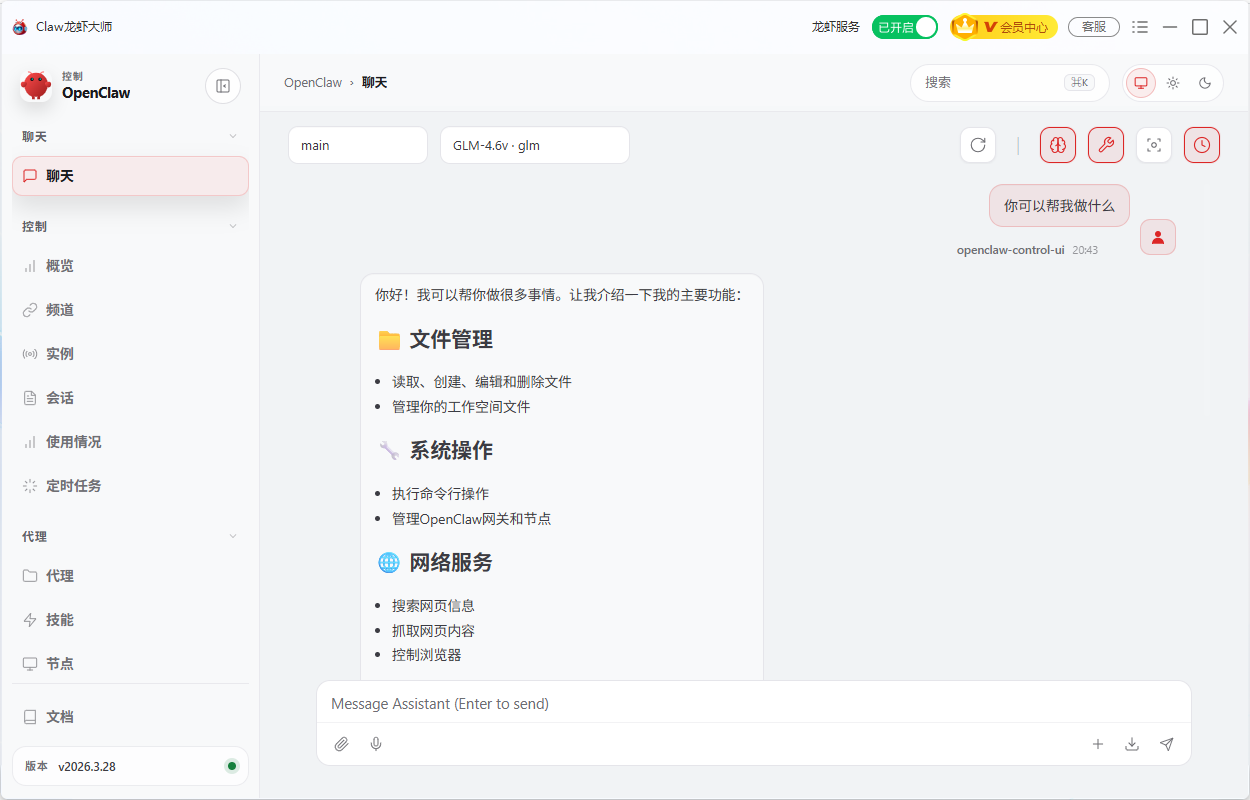Click the download export icon
The image size is (1250, 800).
1132,744
